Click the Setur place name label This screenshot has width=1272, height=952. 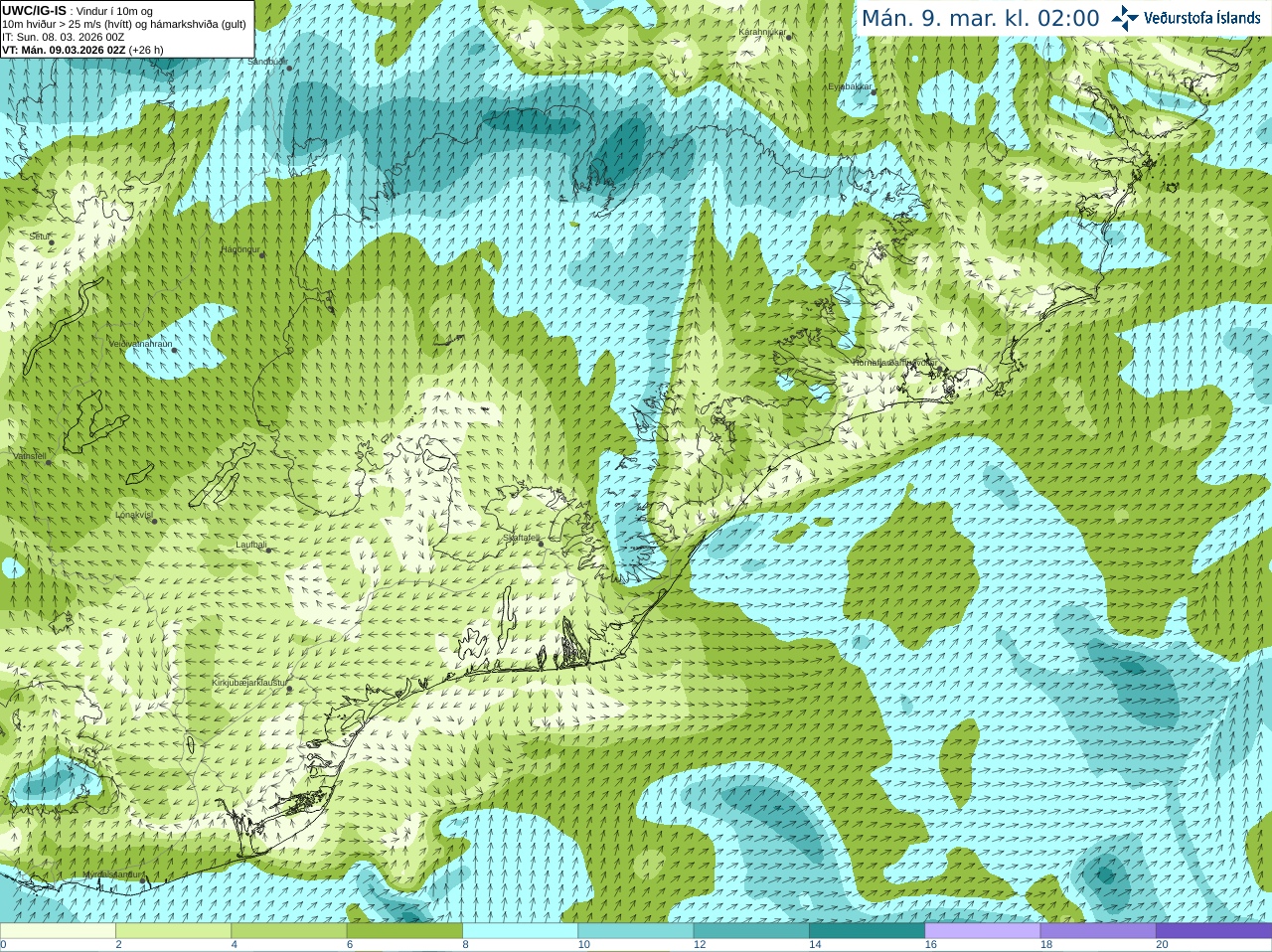pyautogui.click(x=40, y=237)
